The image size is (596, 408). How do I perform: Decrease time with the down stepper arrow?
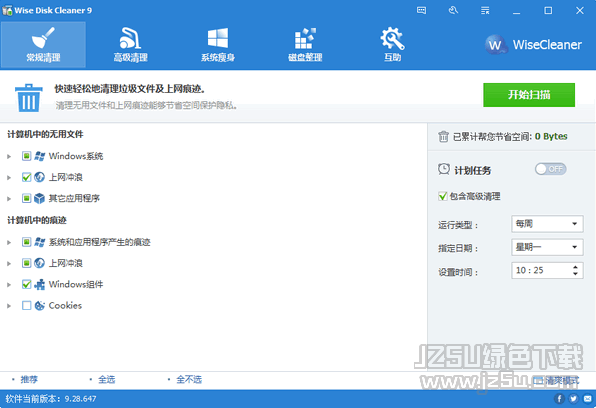click(x=575, y=274)
